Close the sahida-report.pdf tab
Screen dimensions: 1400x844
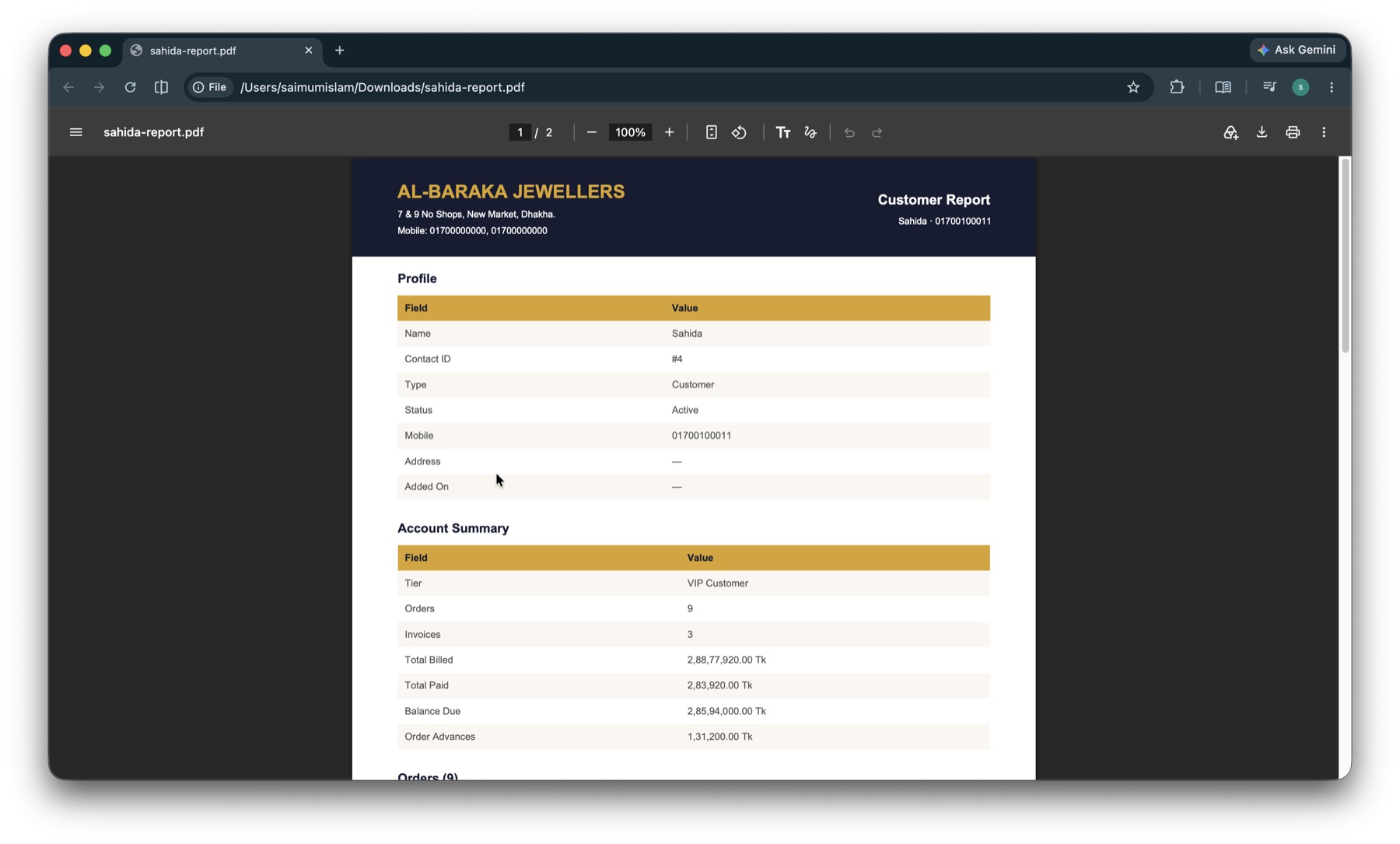(x=309, y=51)
